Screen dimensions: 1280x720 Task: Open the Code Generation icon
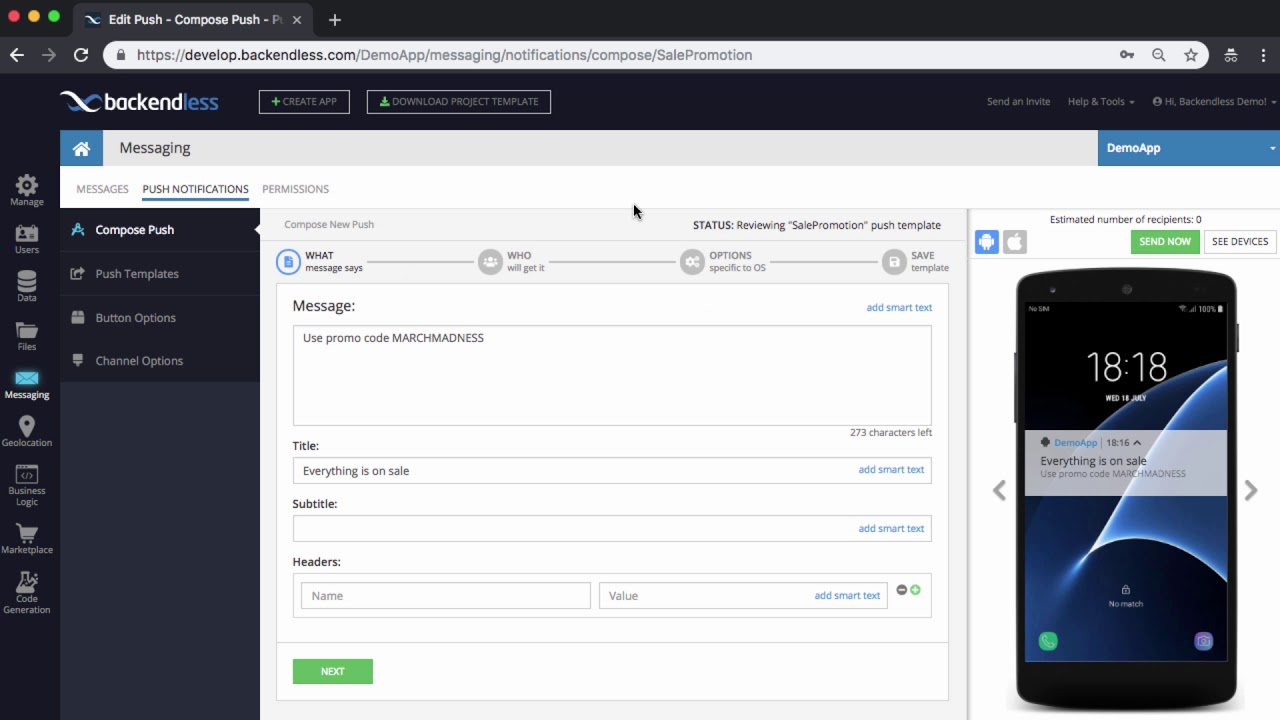27,582
